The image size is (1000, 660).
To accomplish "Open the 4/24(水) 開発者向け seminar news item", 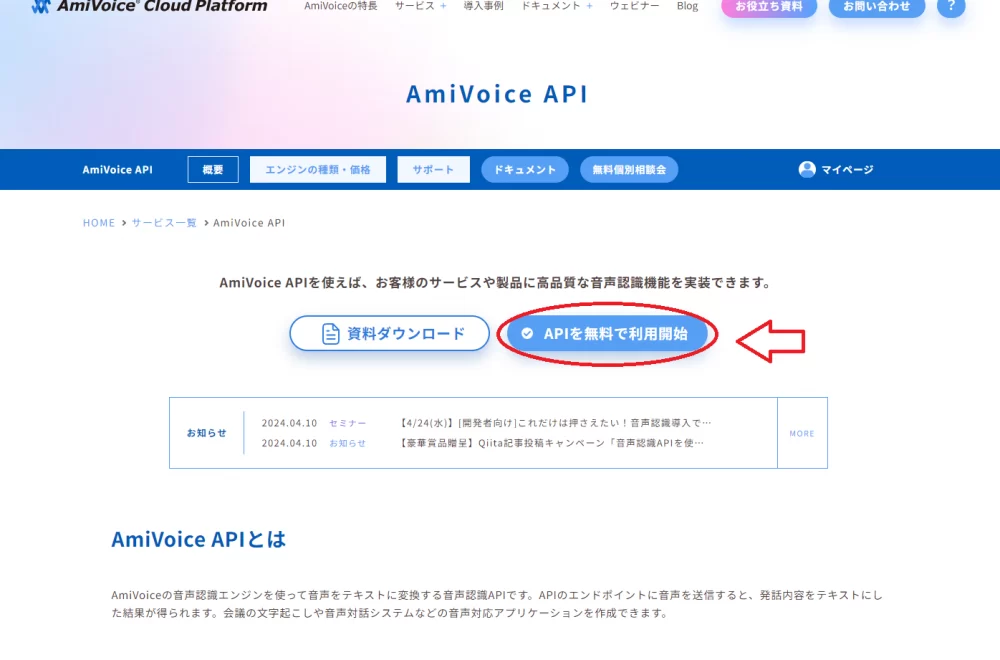I will [554, 423].
